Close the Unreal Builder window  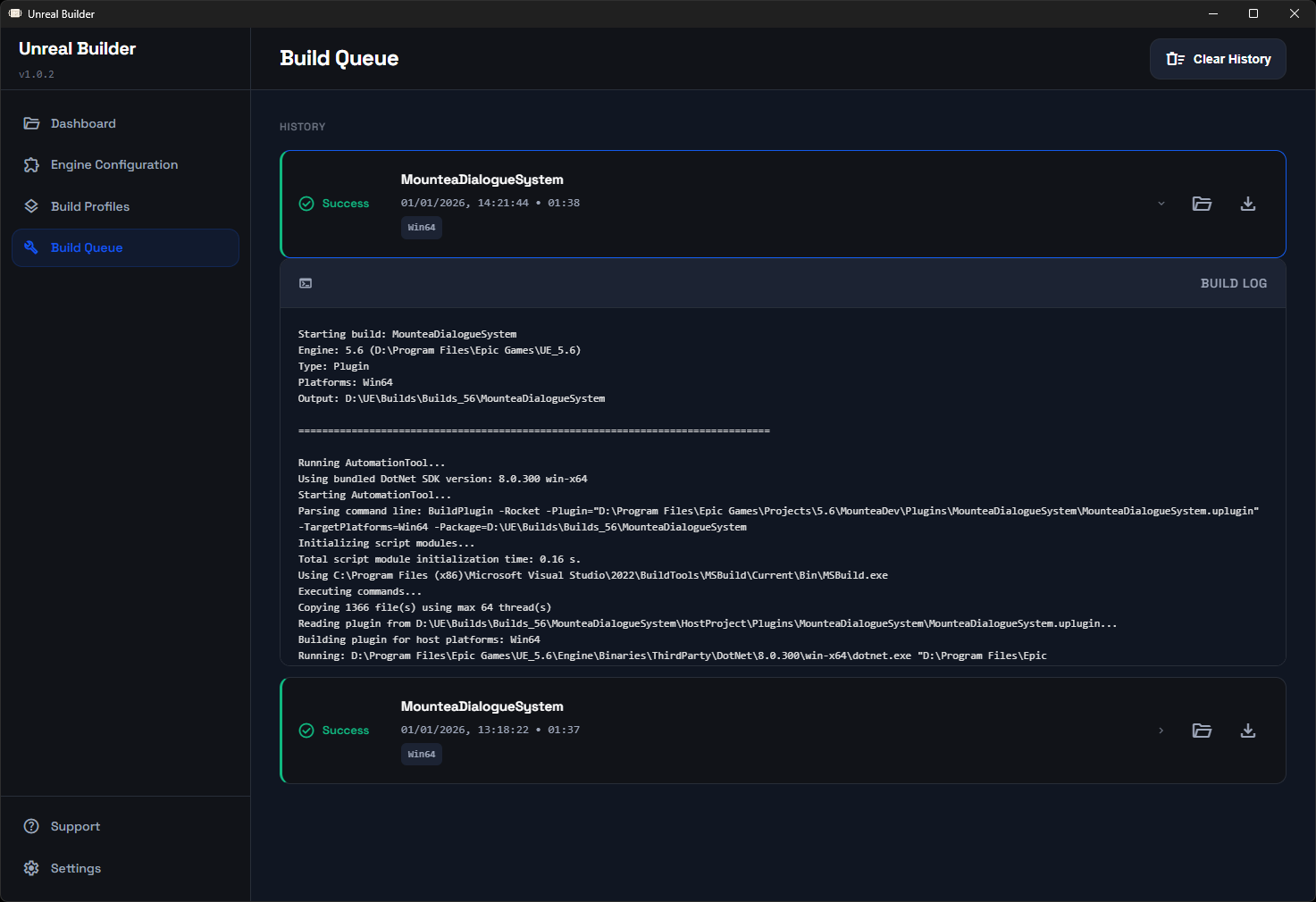1295,13
